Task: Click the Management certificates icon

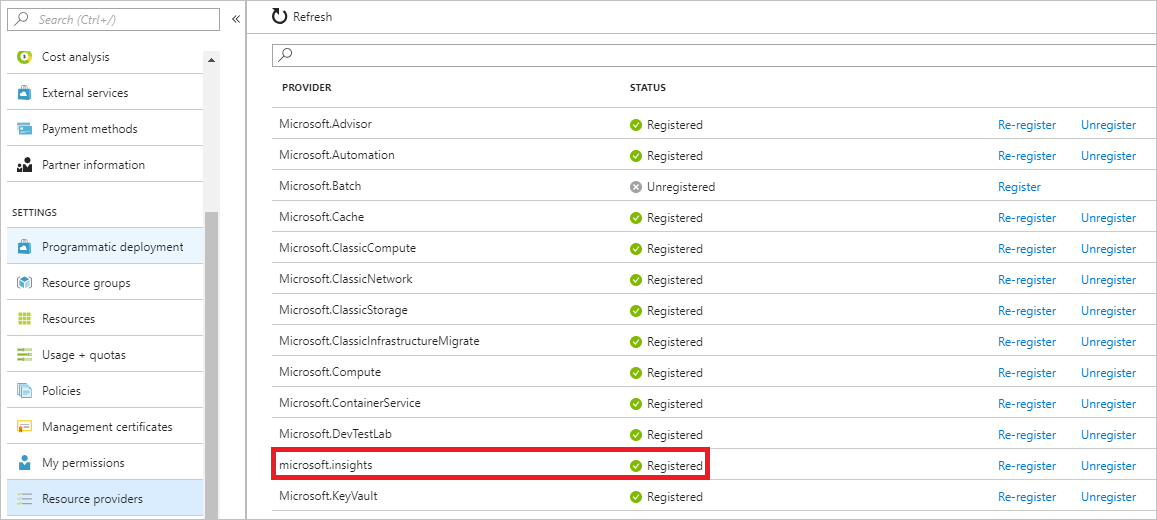Action: (x=24, y=427)
